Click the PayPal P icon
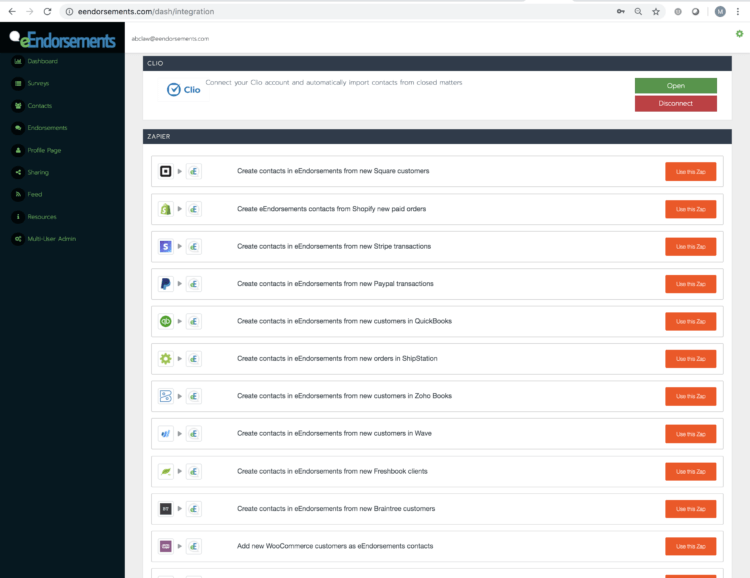 tap(165, 284)
